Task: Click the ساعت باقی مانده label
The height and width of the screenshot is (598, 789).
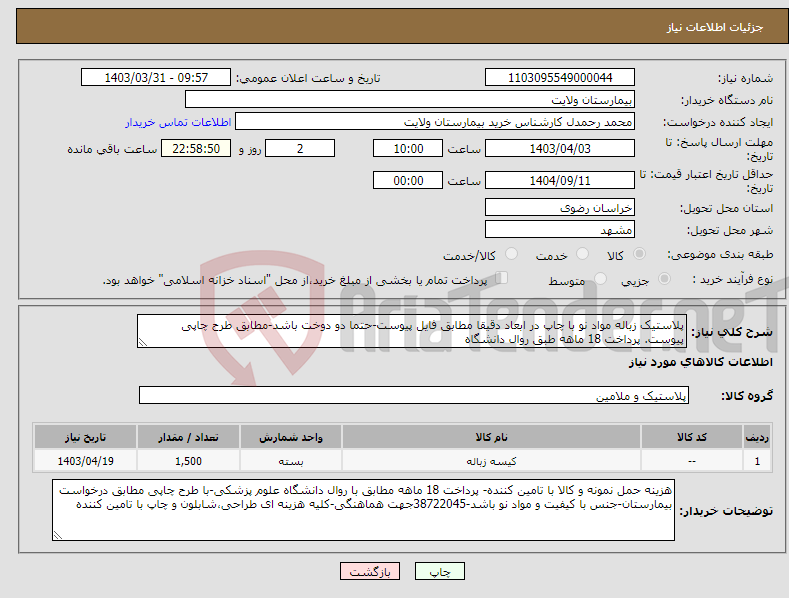Action: pyautogui.click(x=112, y=150)
